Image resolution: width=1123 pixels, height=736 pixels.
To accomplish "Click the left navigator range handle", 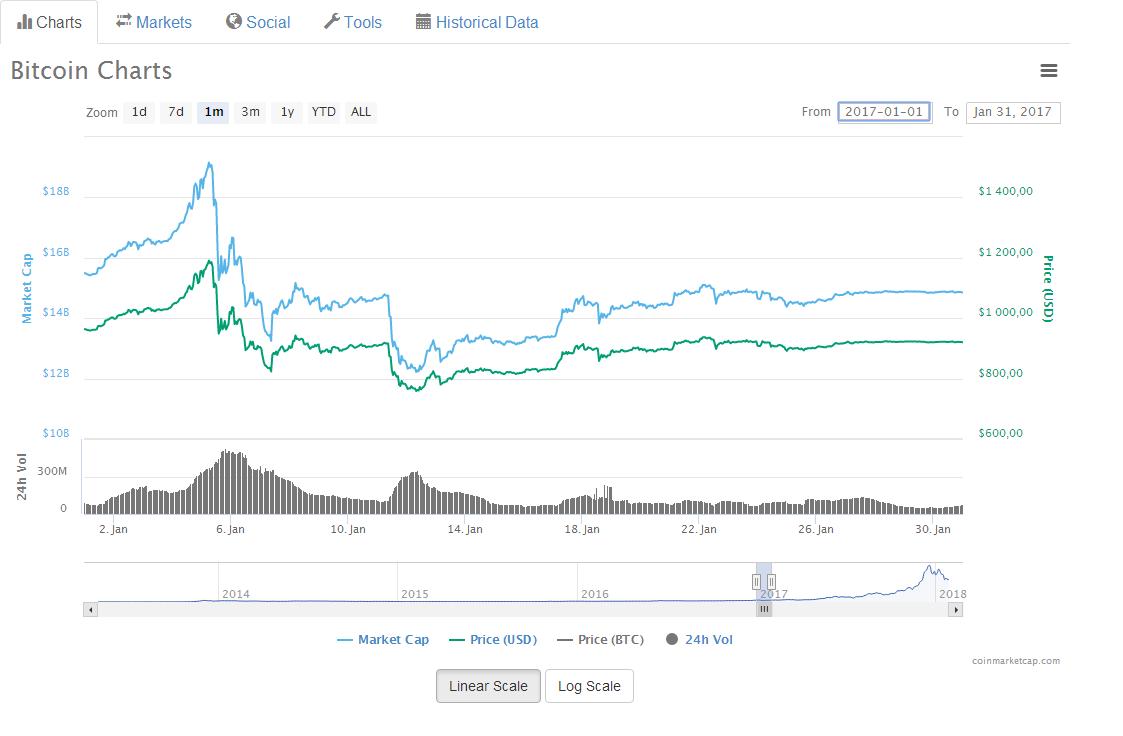I will pyautogui.click(x=756, y=582).
